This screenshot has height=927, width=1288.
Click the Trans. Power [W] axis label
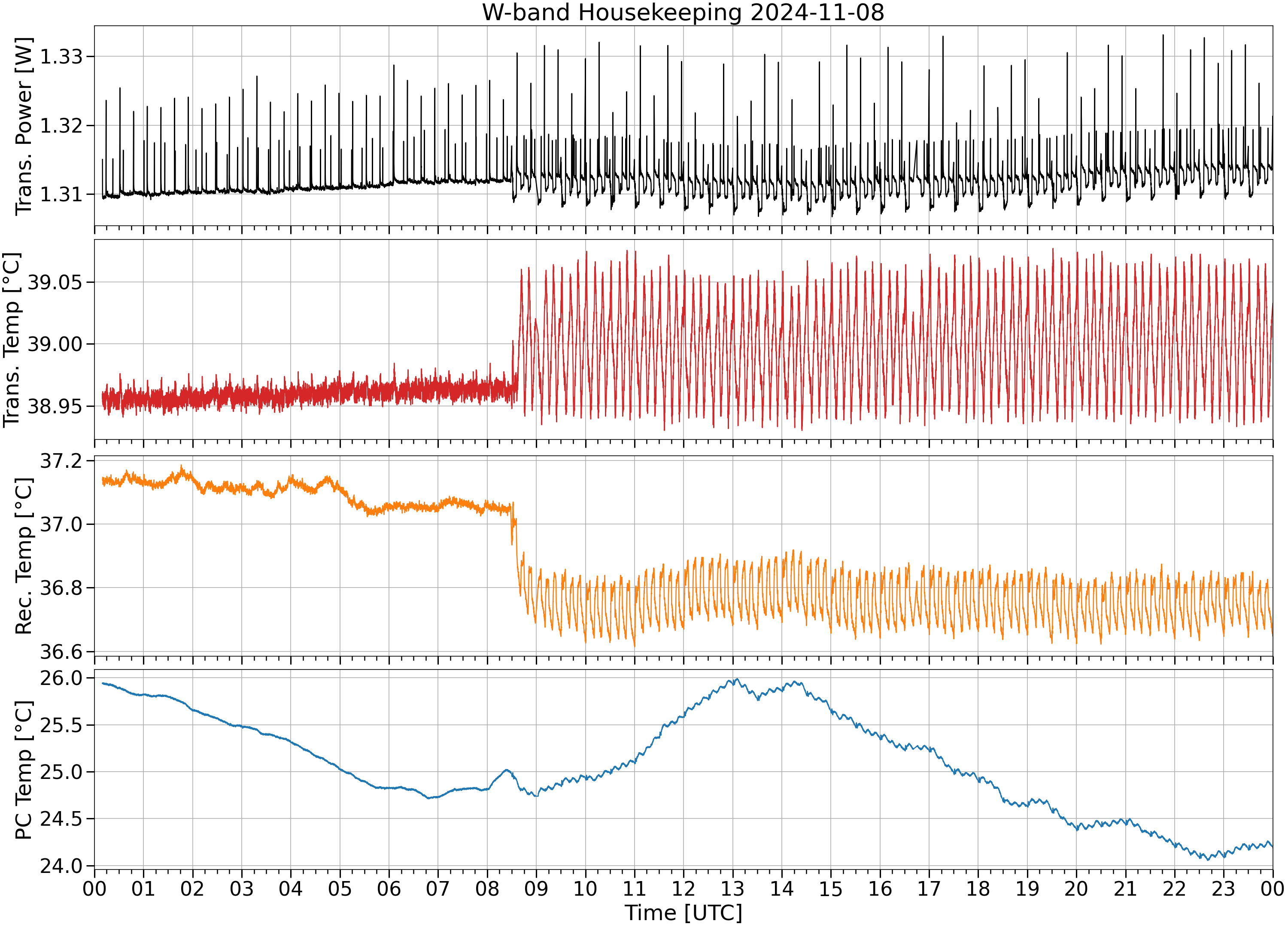[x=23, y=126]
